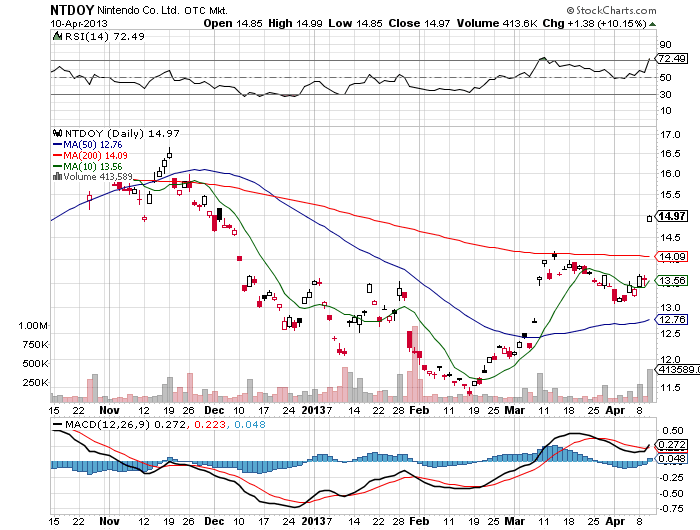
Task: Click the StockCharts.com copyright text
Action: pyautogui.click(x=611, y=10)
